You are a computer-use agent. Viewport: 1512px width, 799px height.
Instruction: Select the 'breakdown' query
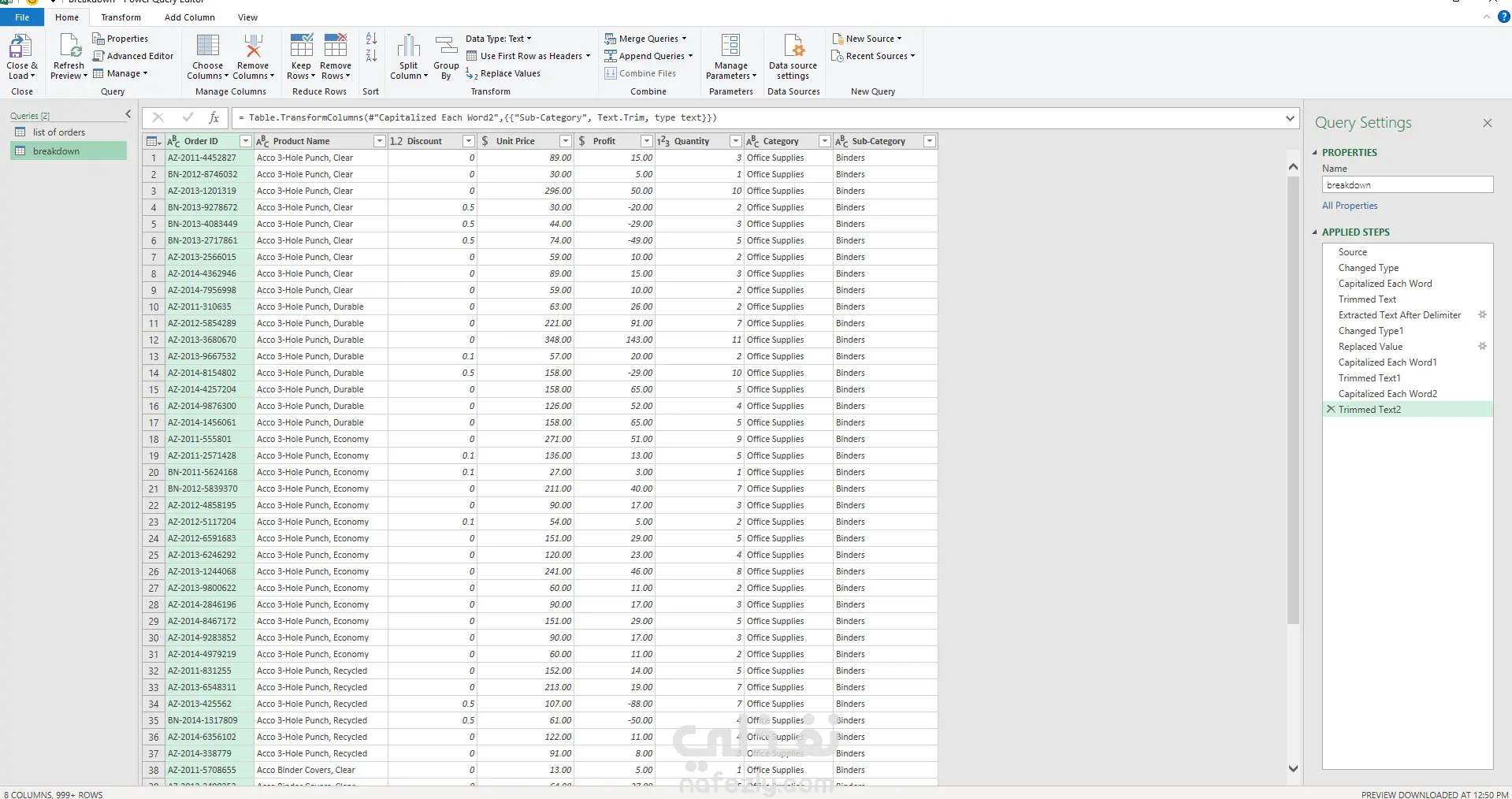tap(69, 151)
